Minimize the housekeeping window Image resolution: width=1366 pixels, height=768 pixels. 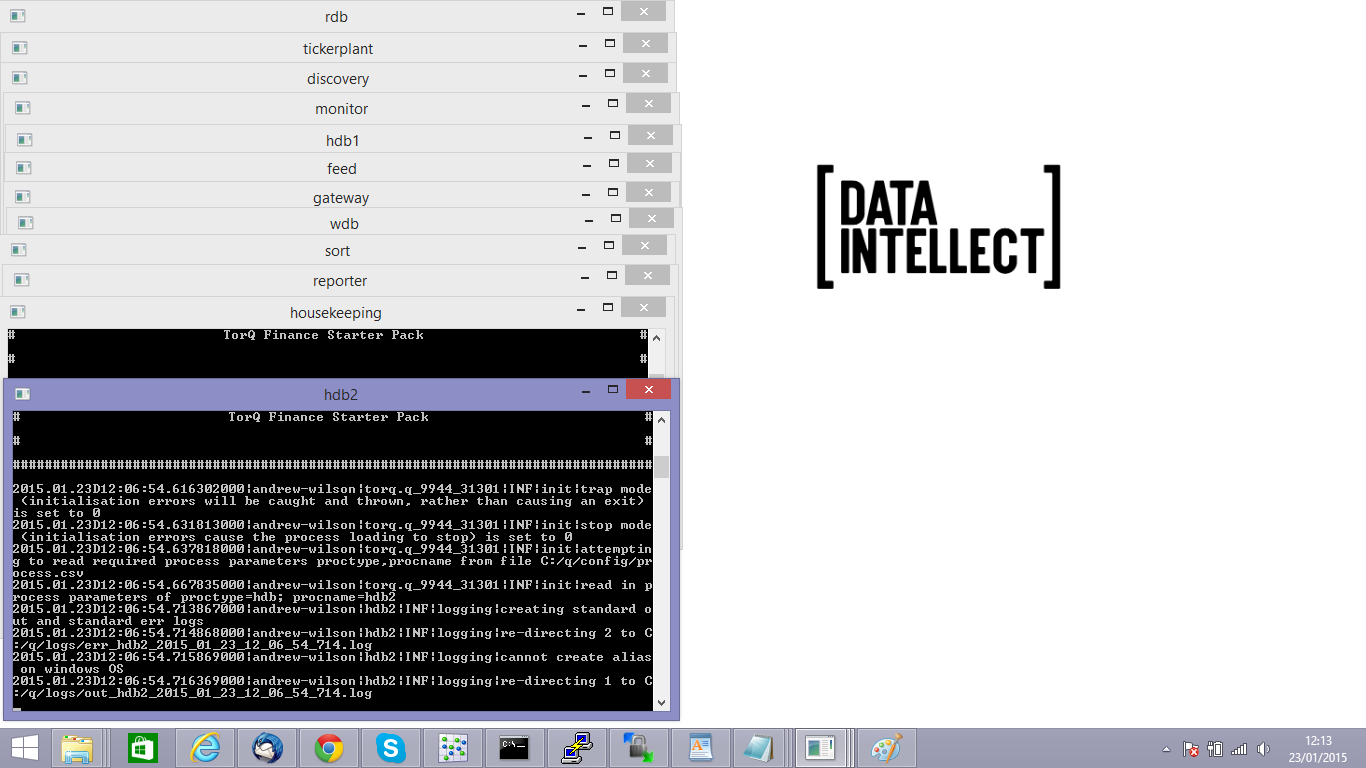pyautogui.click(x=582, y=309)
